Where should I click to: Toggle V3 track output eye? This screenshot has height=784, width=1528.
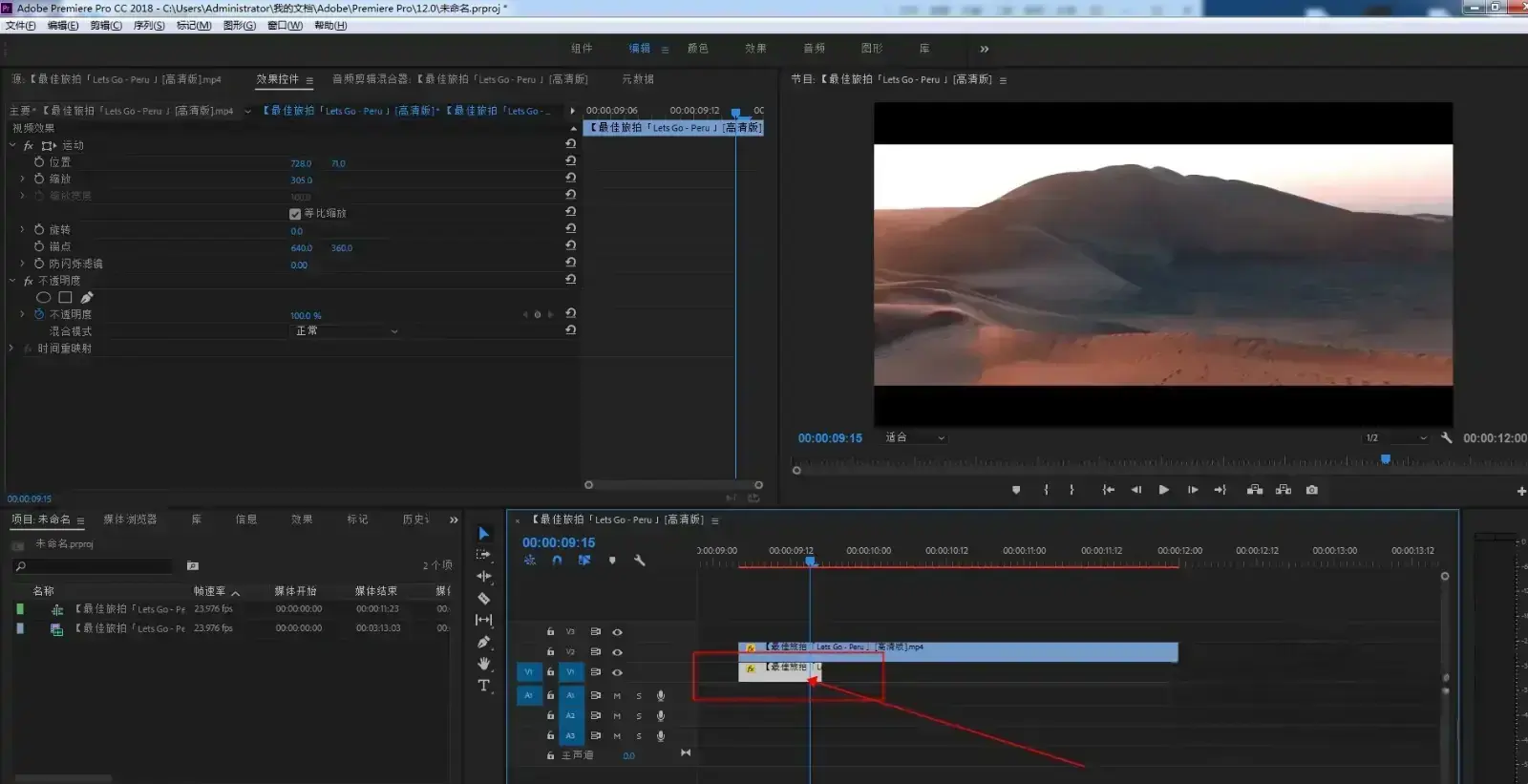point(617,632)
